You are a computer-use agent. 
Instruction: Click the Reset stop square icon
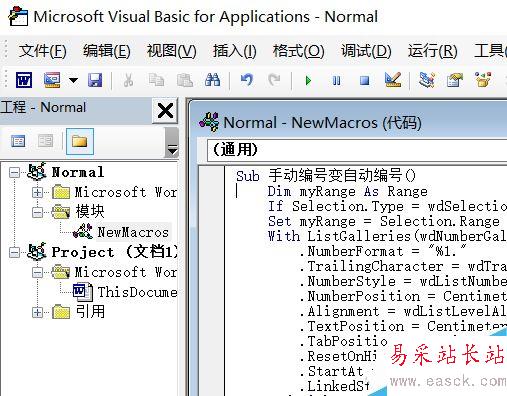(x=365, y=80)
